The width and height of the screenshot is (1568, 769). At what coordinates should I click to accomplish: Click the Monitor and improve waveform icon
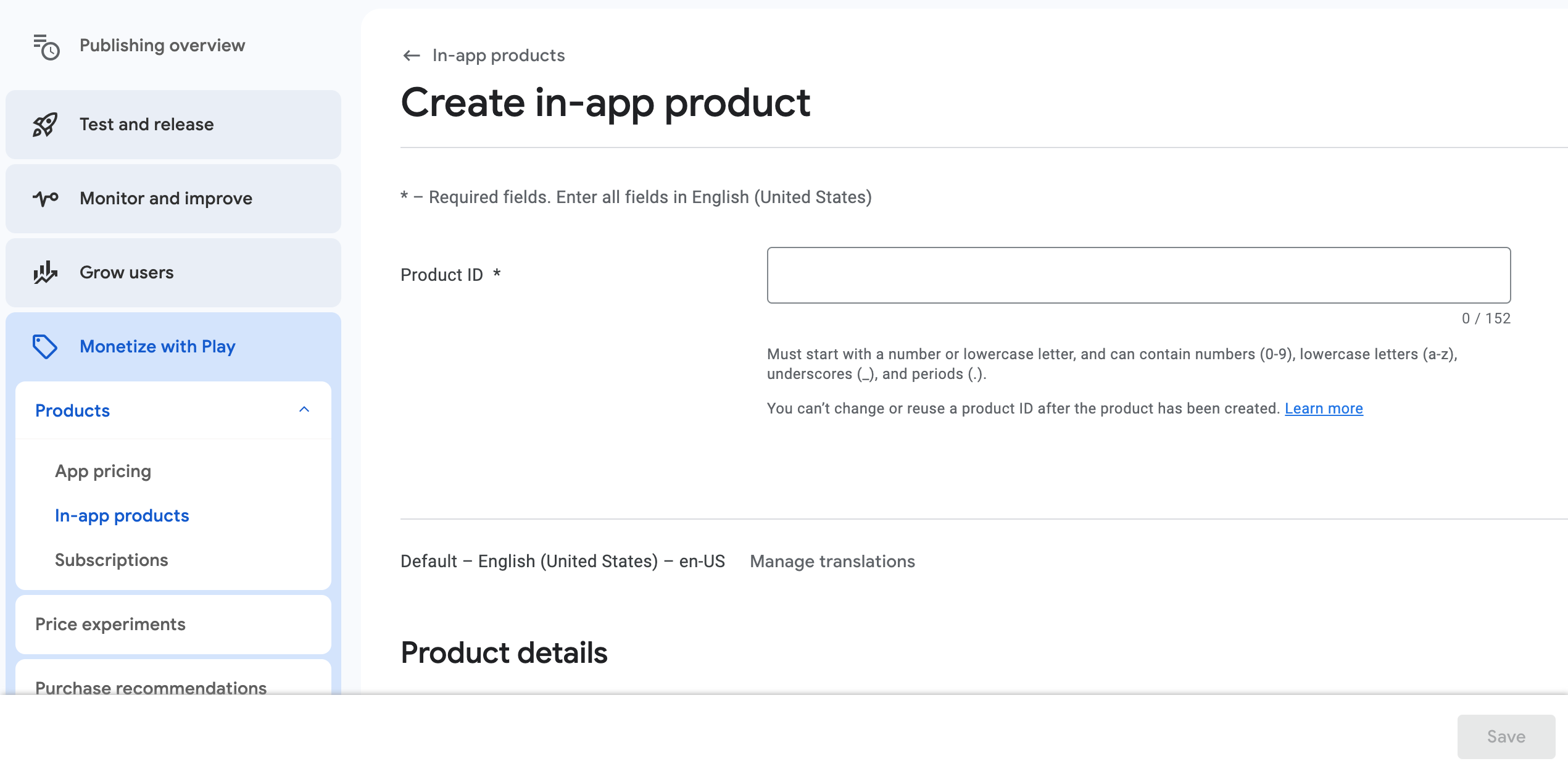click(x=45, y=198)
